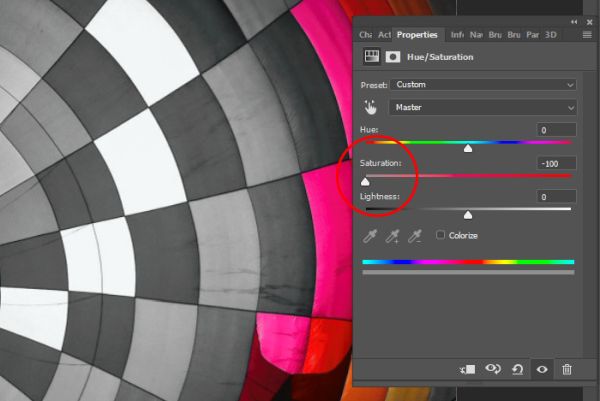Select the Add to Sample eyedropper
Image resolution: width=600 pixels, height=401 pixels.
point(392,236)
